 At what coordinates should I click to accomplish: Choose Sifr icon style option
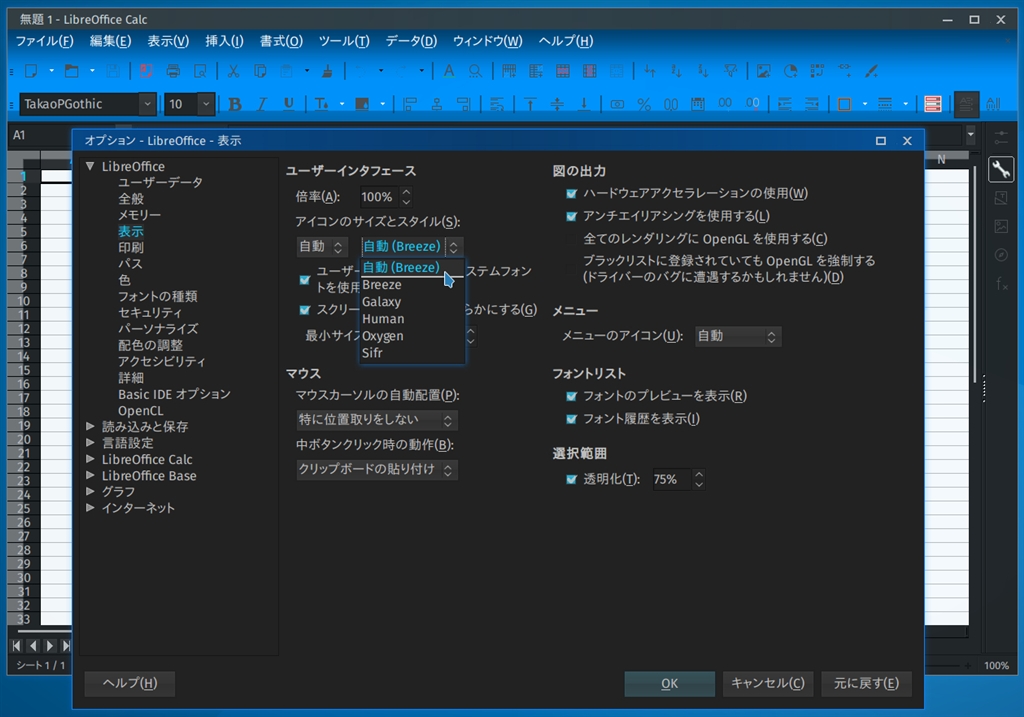(x=412, y=353)
